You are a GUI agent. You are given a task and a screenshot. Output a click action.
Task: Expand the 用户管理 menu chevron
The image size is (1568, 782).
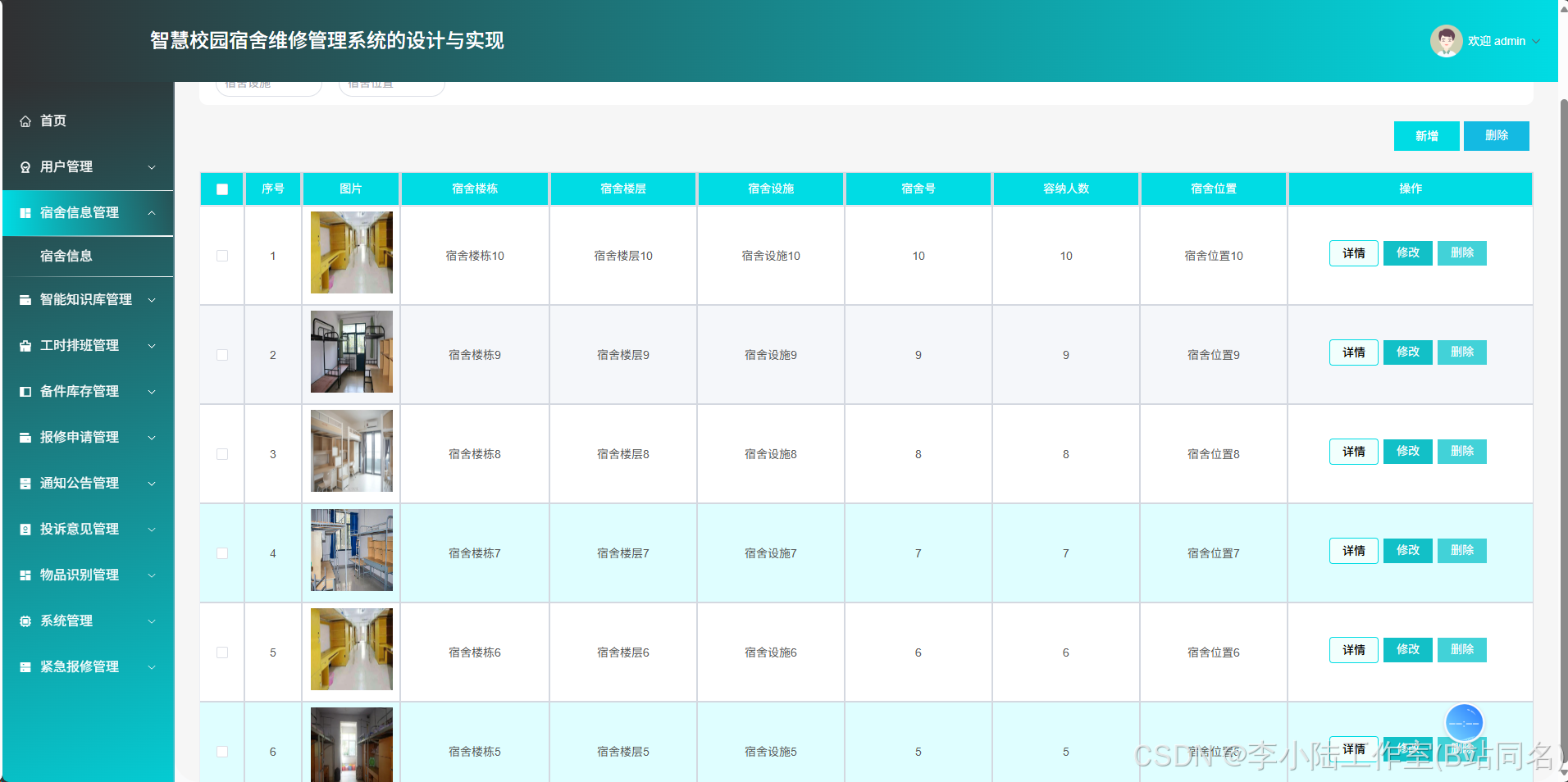point(152,167)
